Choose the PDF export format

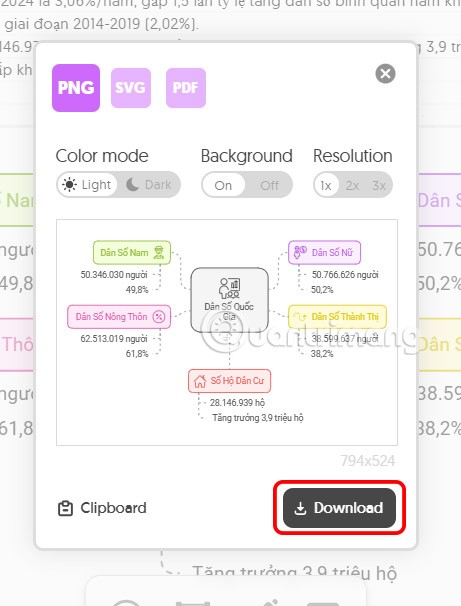(x=185, y=88)
